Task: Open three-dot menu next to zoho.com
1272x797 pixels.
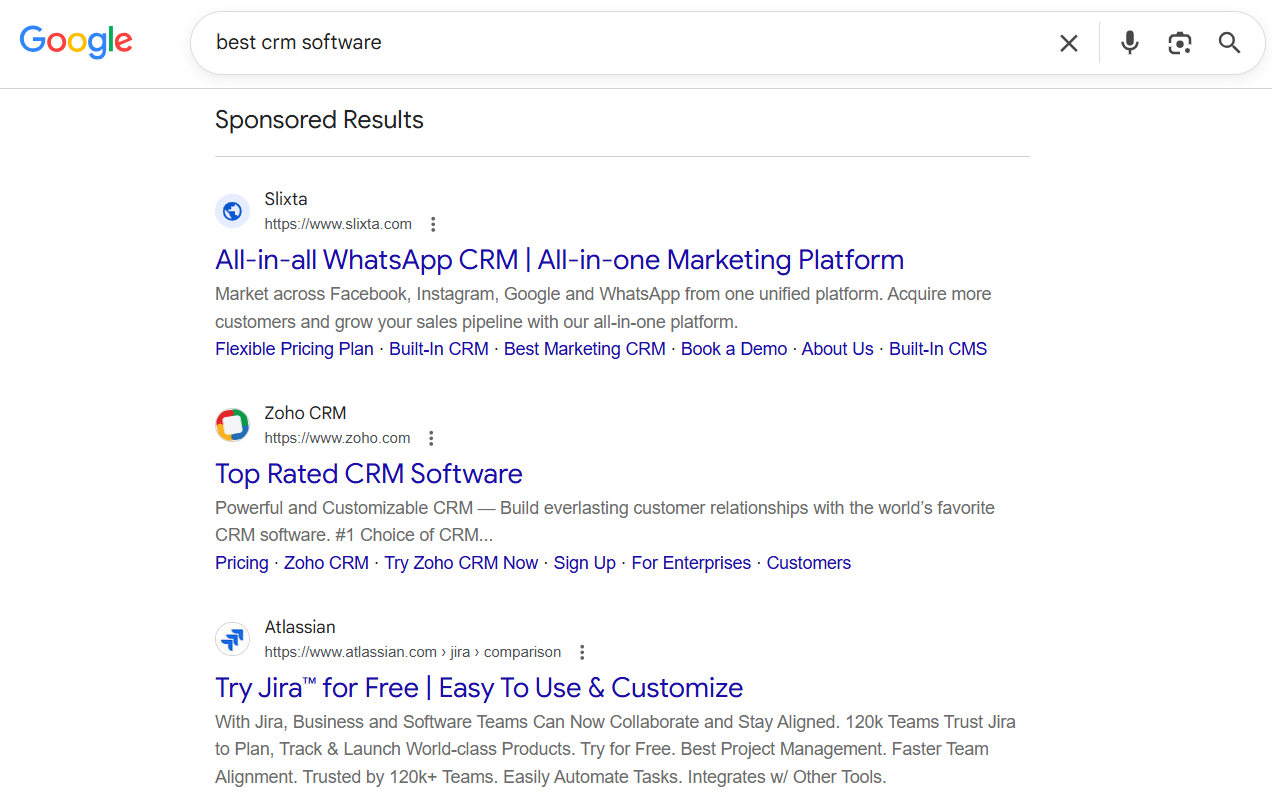Action: (x=431, y=438)
